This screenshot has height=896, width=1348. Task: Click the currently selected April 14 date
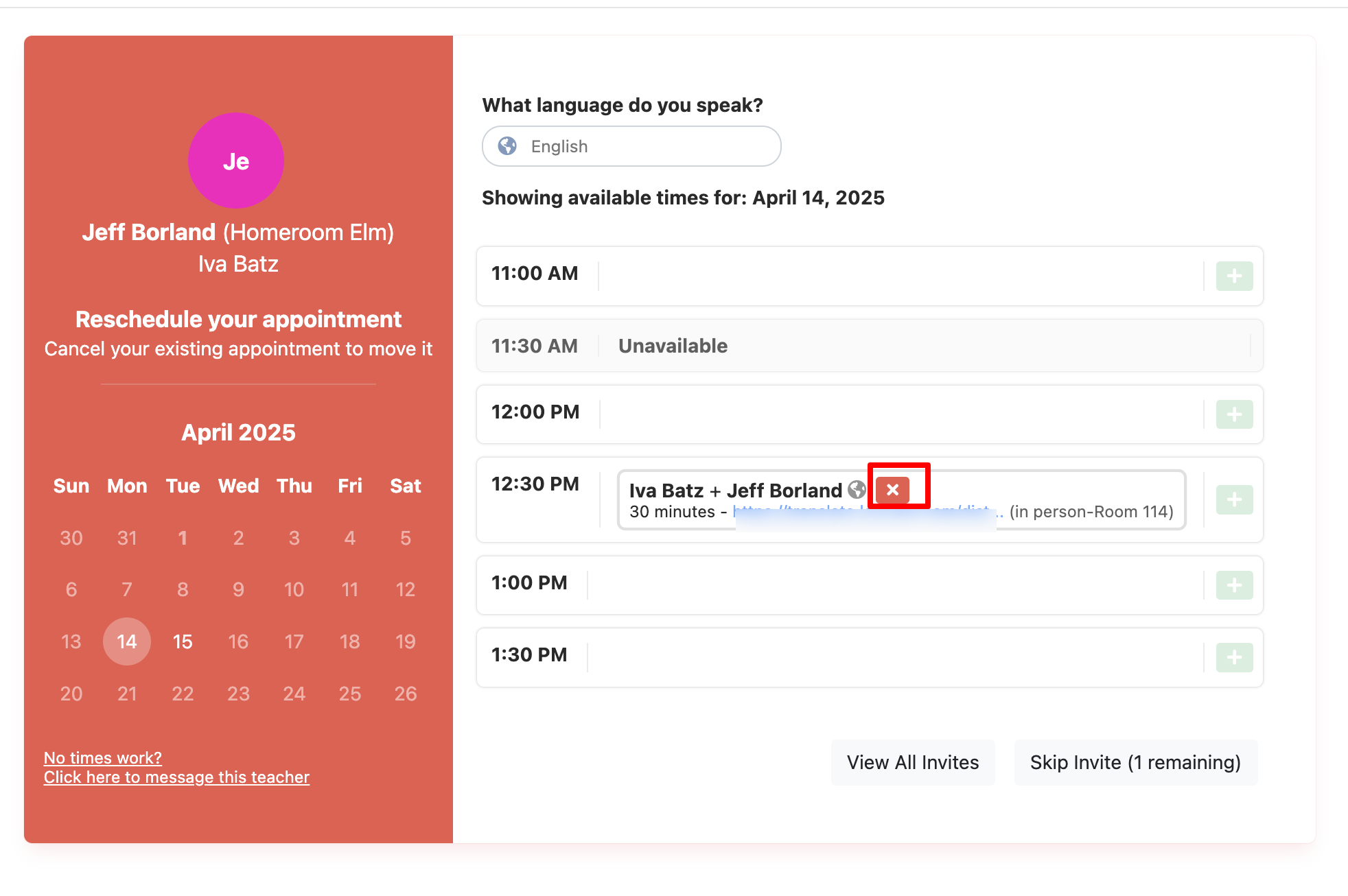click(126, 641)
